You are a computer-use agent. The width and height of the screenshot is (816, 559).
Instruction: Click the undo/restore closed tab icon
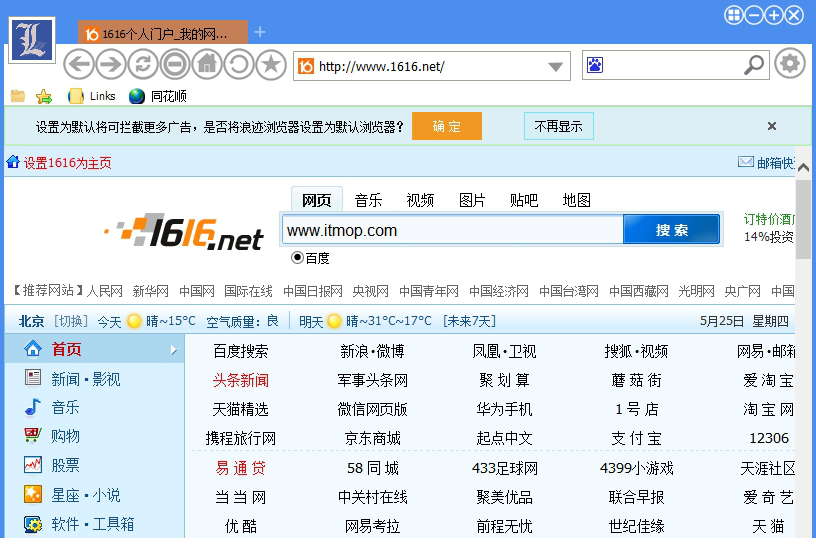[239, 65]
